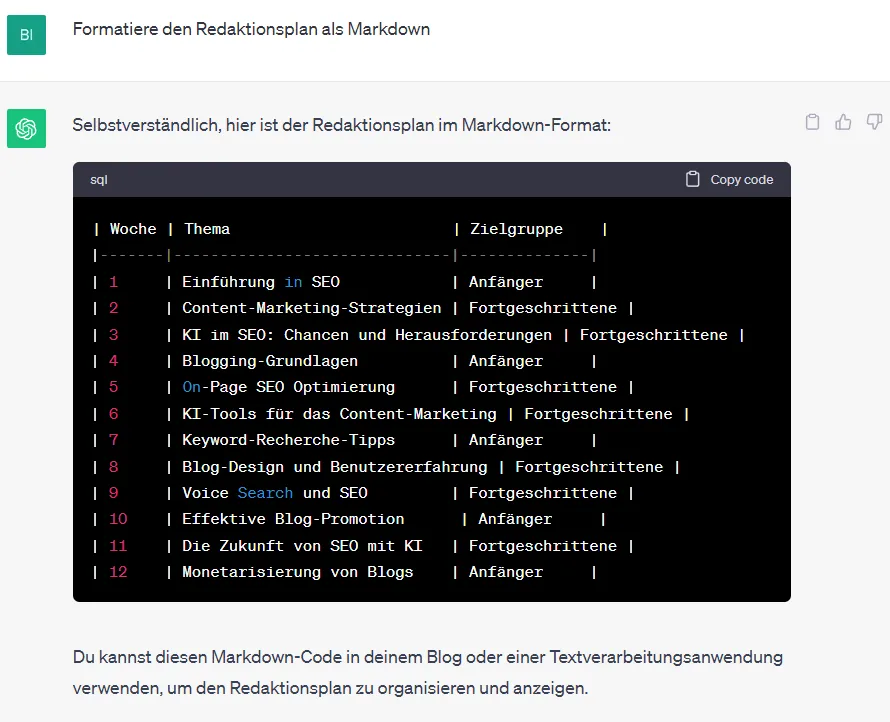The image size is (890, 722).
Task: Click week number 12 in the table
Action: point(118,572)
